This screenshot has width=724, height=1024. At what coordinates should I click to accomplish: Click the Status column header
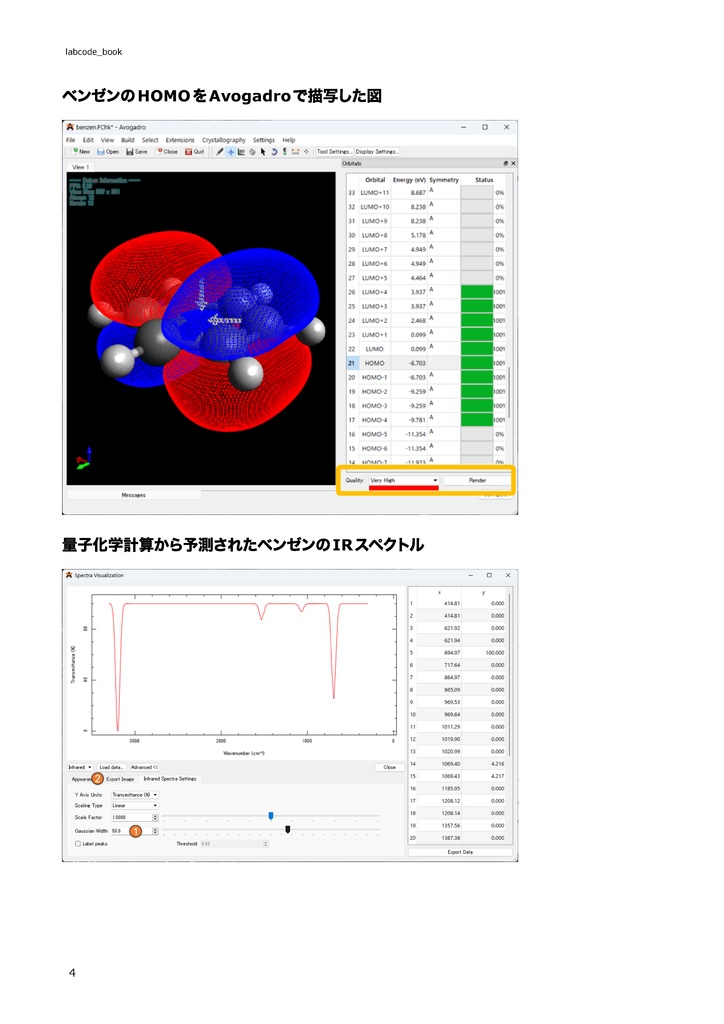[x=484, y=180]
